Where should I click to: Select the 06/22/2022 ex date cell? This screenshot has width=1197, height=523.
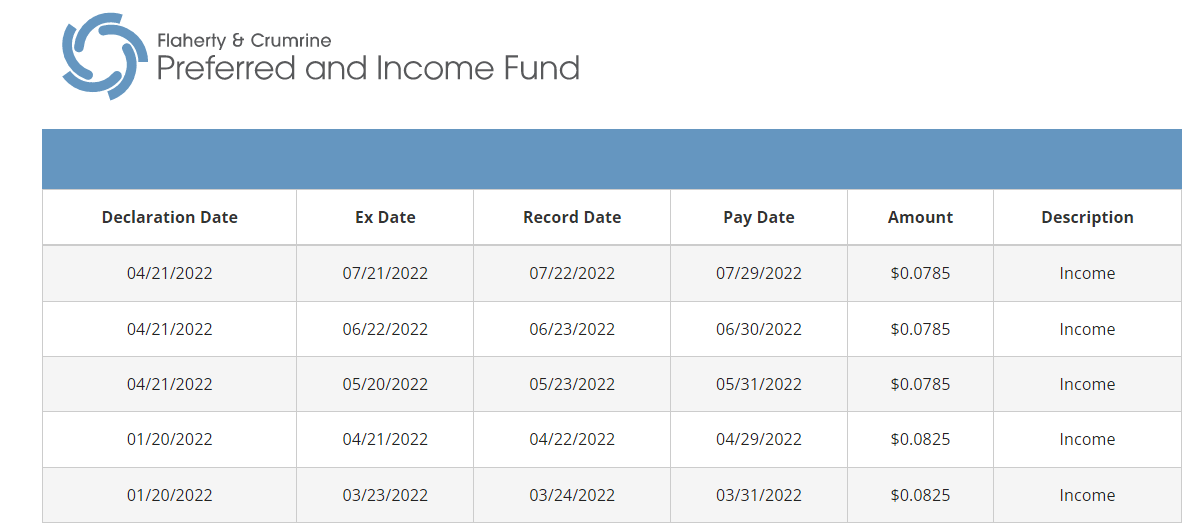[x=385, y=329]
